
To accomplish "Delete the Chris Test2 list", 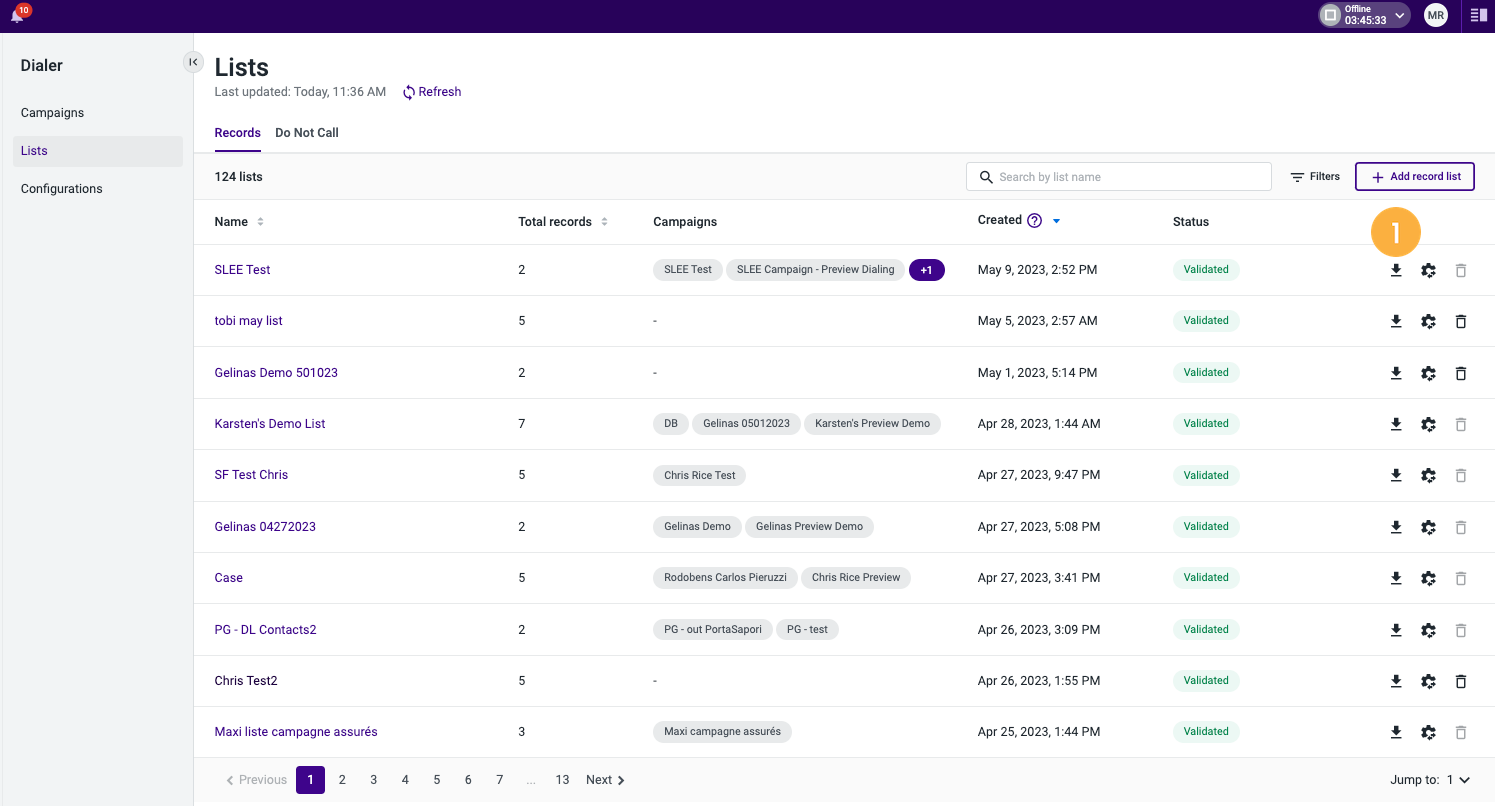I will (x=1461, y=681).
